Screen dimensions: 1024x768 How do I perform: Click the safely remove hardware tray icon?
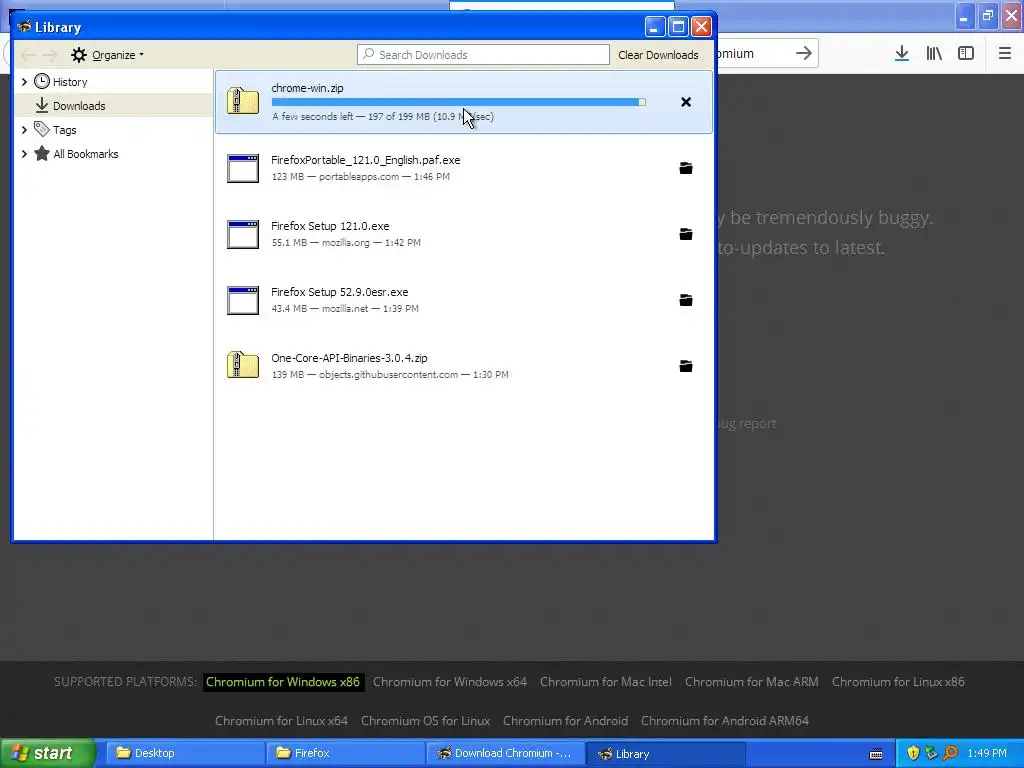point(931,753)
